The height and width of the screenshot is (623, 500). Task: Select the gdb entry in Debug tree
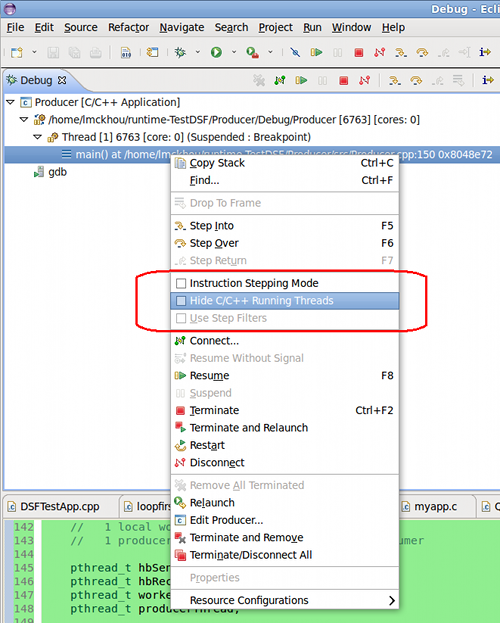tap(57, 172)
